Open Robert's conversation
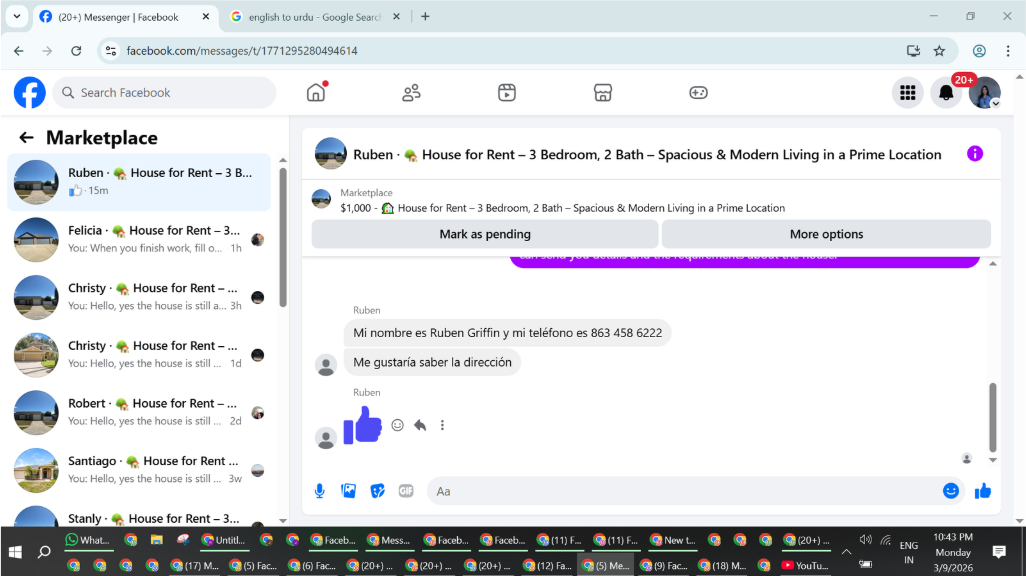 pos(139,412)
